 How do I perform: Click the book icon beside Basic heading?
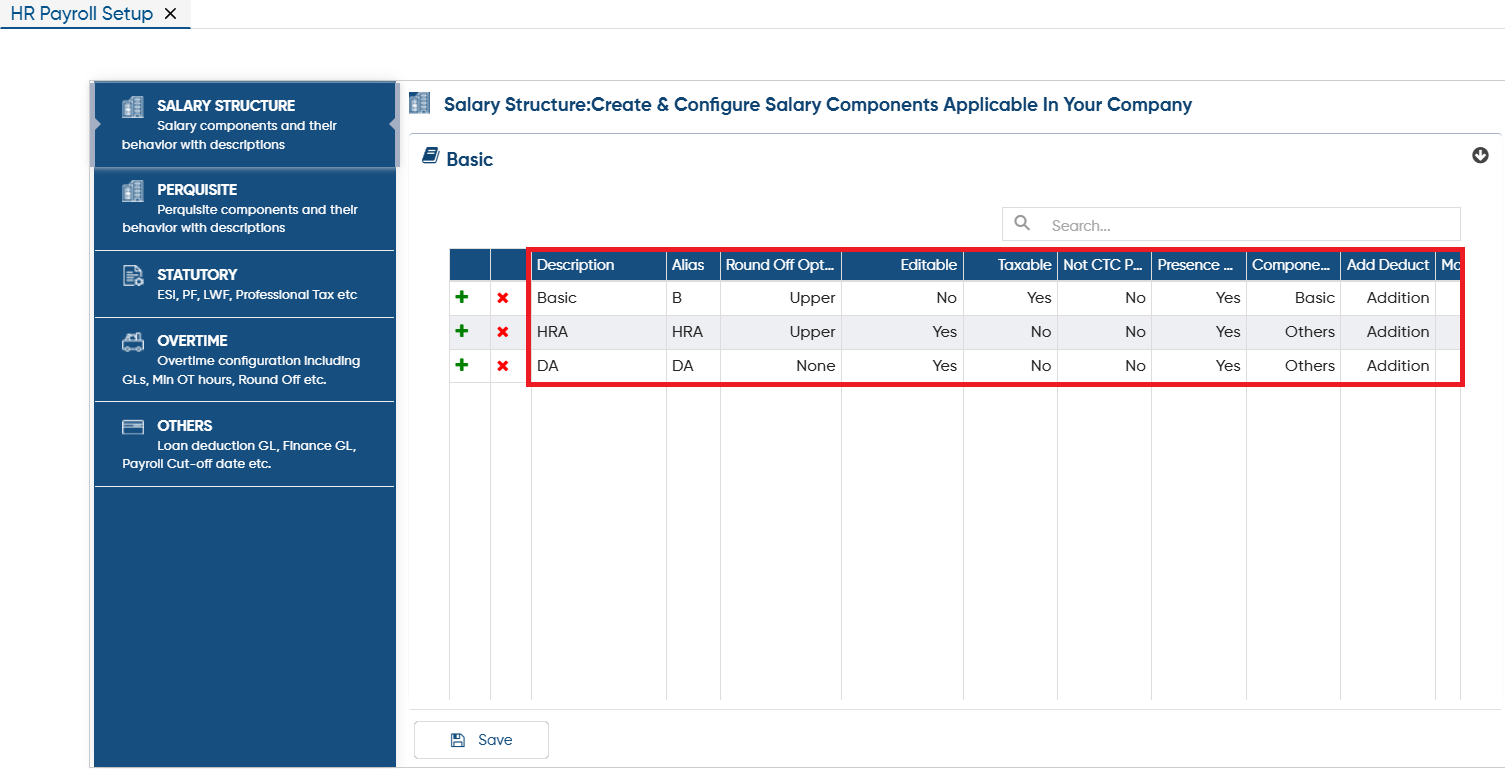tap(430, 156)
